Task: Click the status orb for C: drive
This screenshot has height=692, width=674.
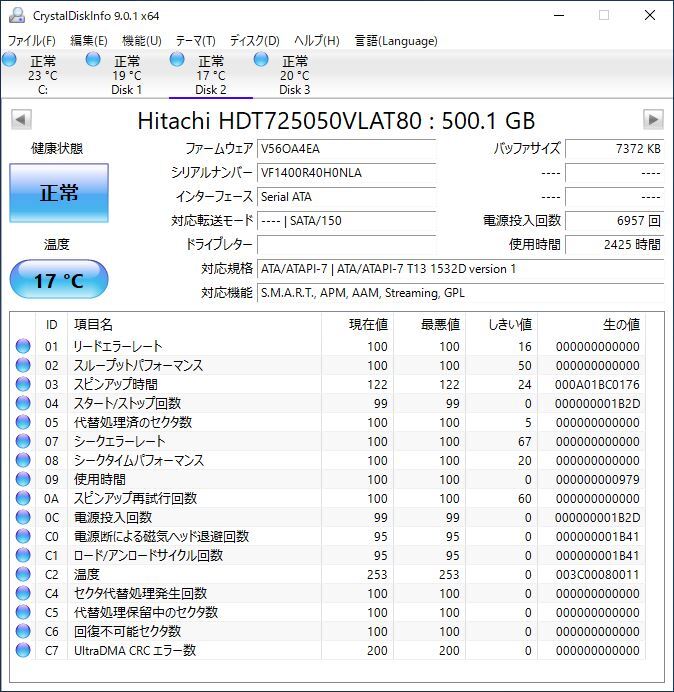Action: [9, 59]
